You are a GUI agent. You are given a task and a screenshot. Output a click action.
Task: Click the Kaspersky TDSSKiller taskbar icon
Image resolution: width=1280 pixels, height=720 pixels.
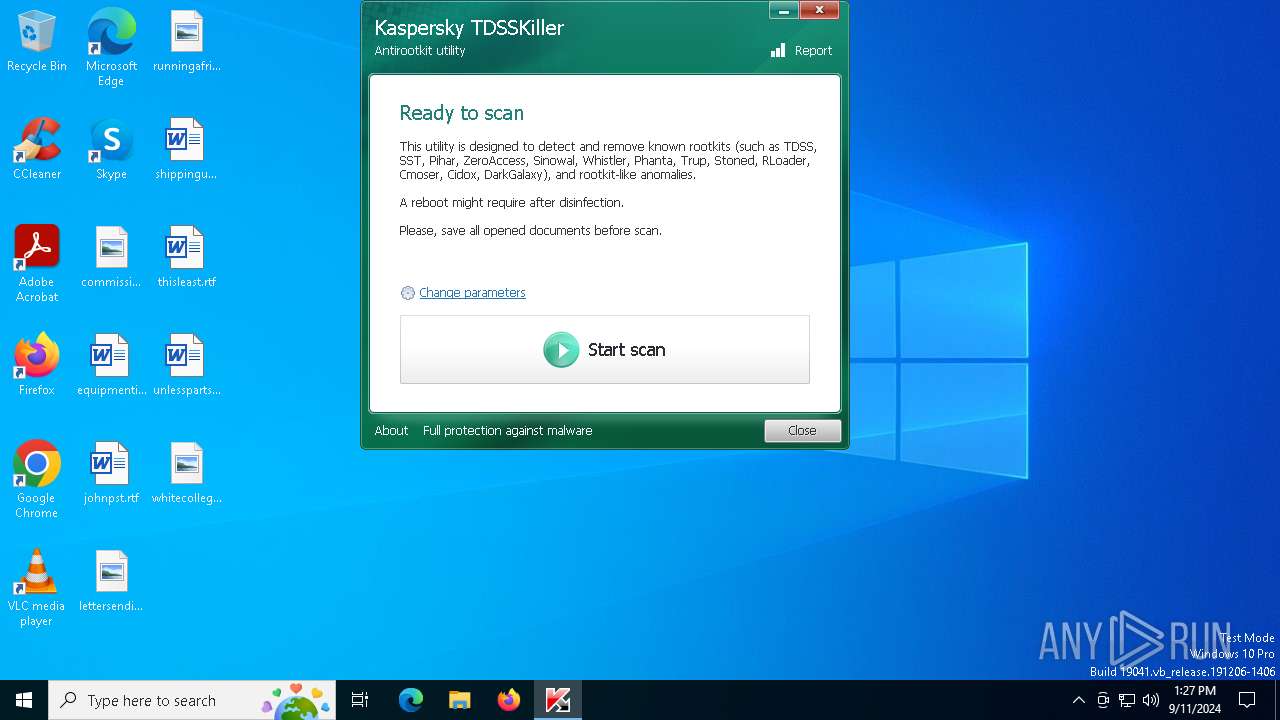point(558,700)
